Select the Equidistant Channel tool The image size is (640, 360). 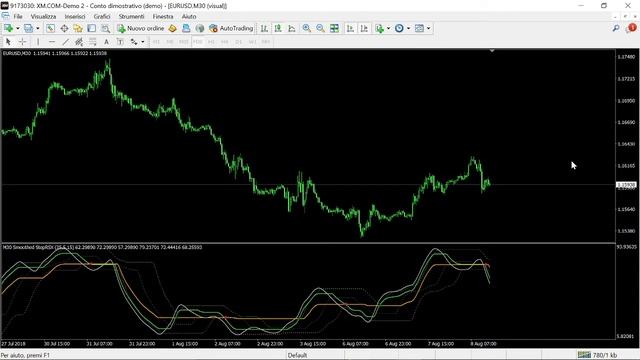pyautogui.click(x=79, y=42)
